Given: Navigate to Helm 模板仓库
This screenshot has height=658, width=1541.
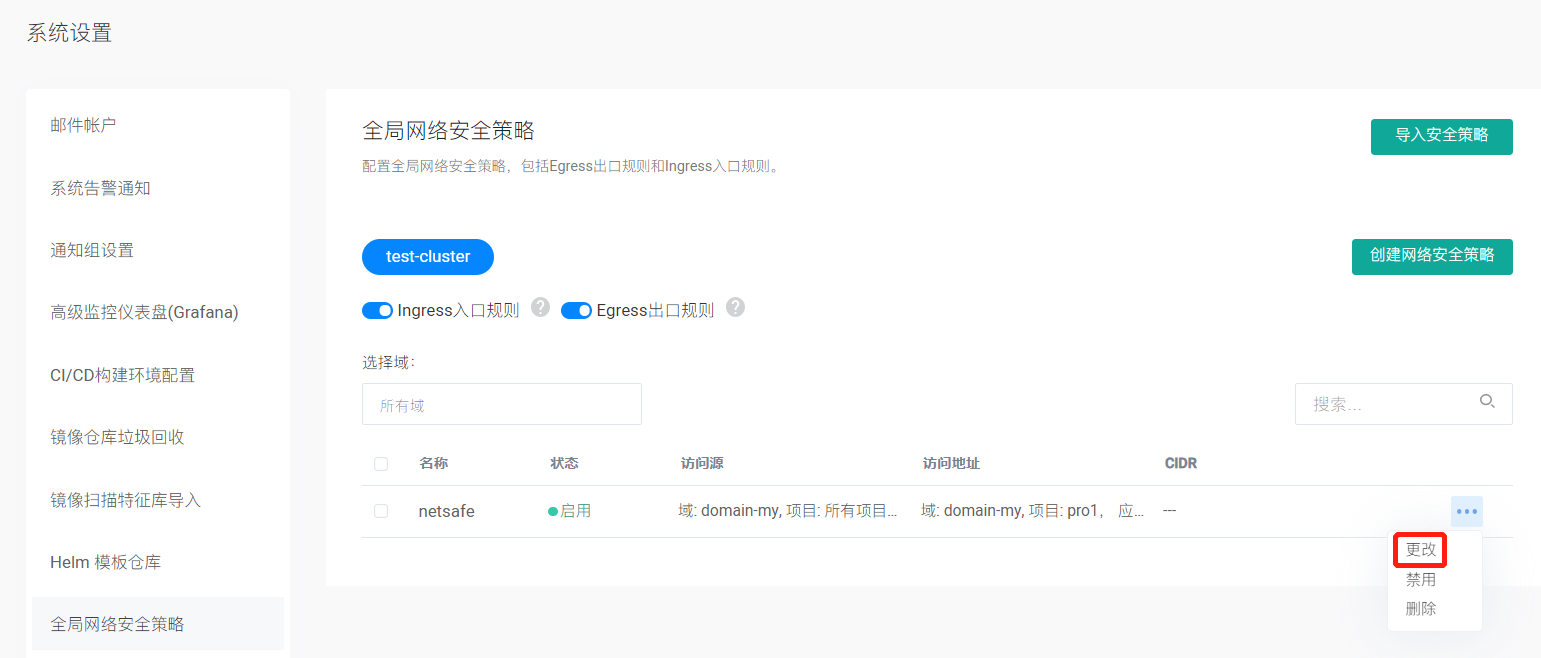Looking at the screenshot, I should 105,562.
